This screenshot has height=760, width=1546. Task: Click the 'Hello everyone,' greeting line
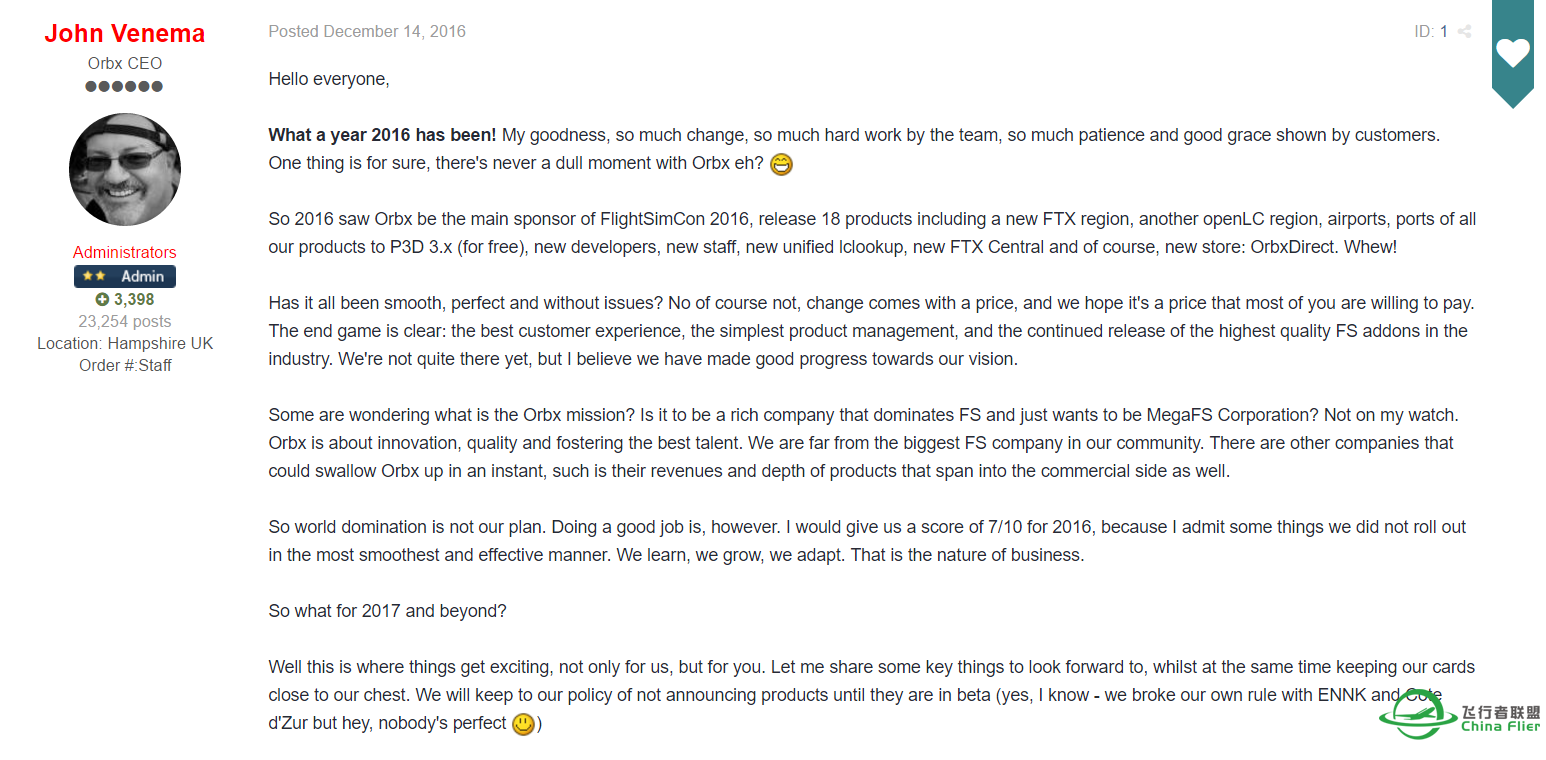[329, 79]
